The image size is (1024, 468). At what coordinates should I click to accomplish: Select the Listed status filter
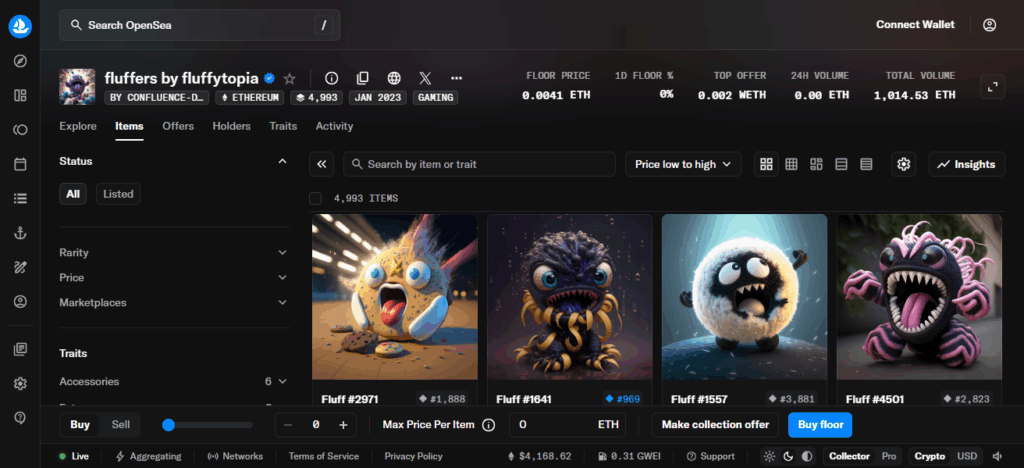(118, 194)
